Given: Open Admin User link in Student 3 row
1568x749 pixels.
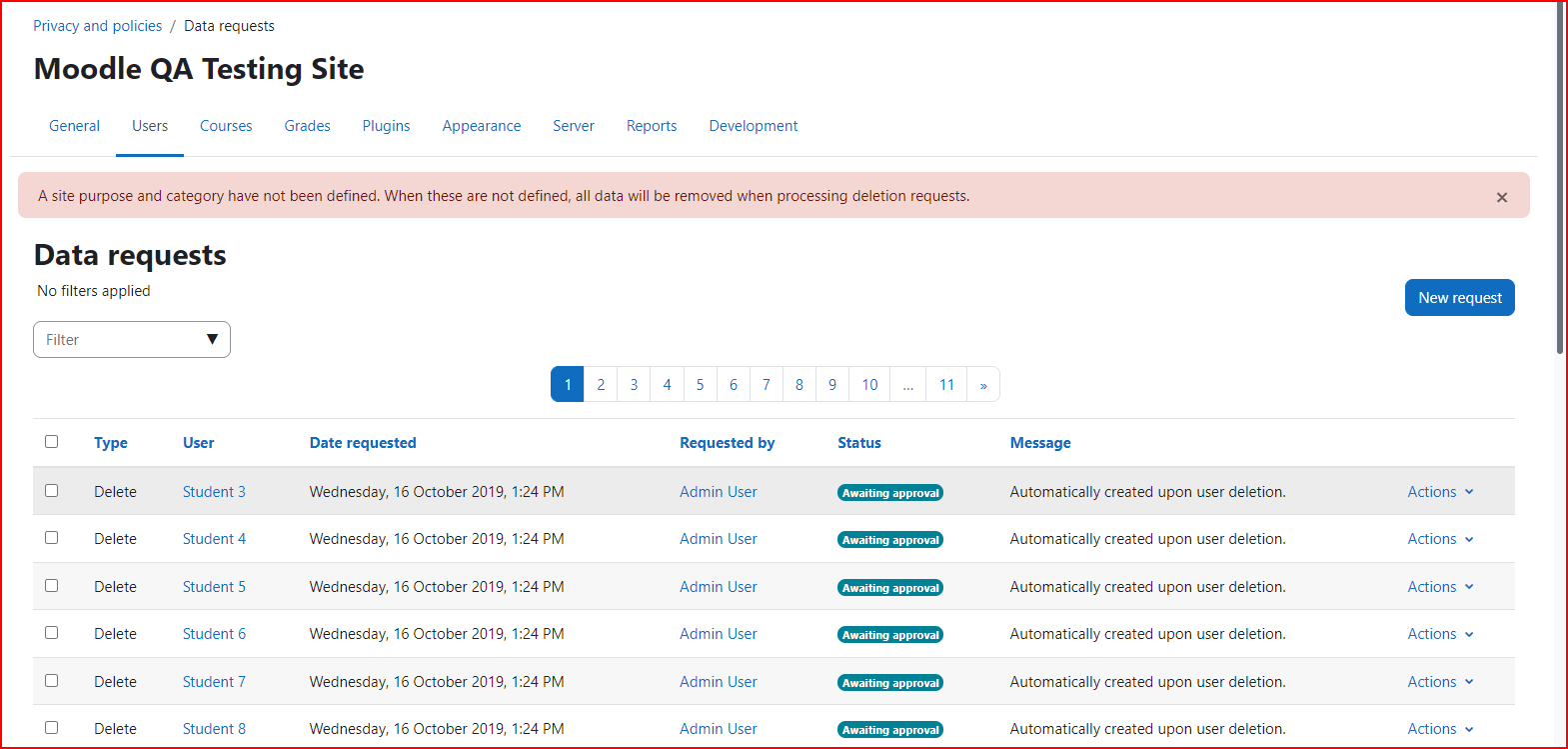Looking at the screenshot, I should 719,492.
